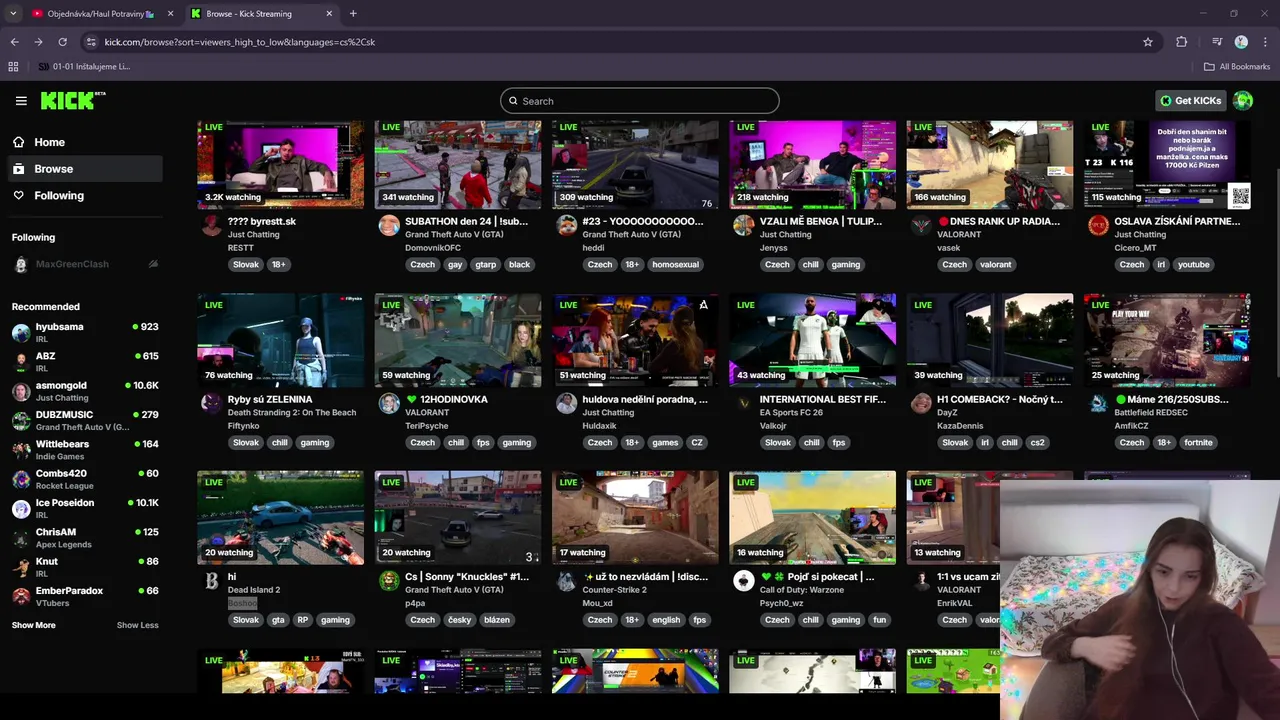This screenshot has height=720, width=1280.
Task: Open browser extensions puzzle icon
Action: (1182, 42)
